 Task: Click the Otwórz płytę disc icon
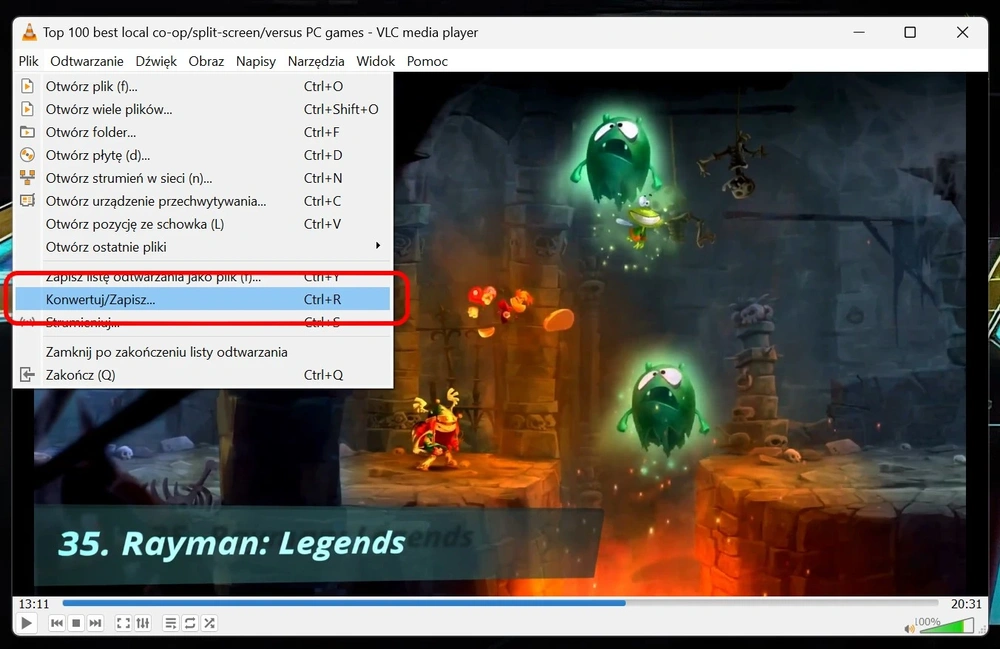27,155
